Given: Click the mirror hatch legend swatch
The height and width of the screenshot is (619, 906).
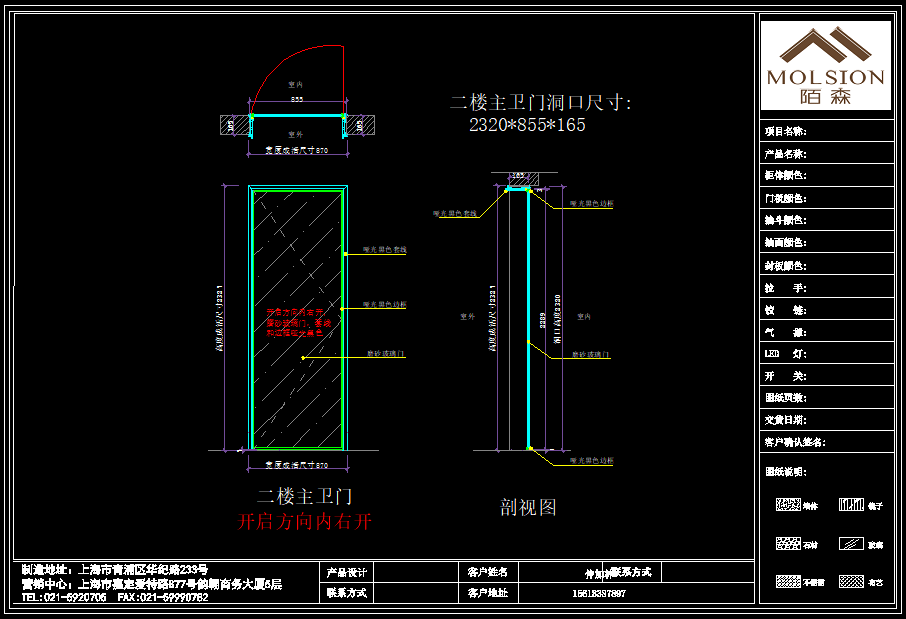Looking at the screenshot, I should tap(850, 505).
